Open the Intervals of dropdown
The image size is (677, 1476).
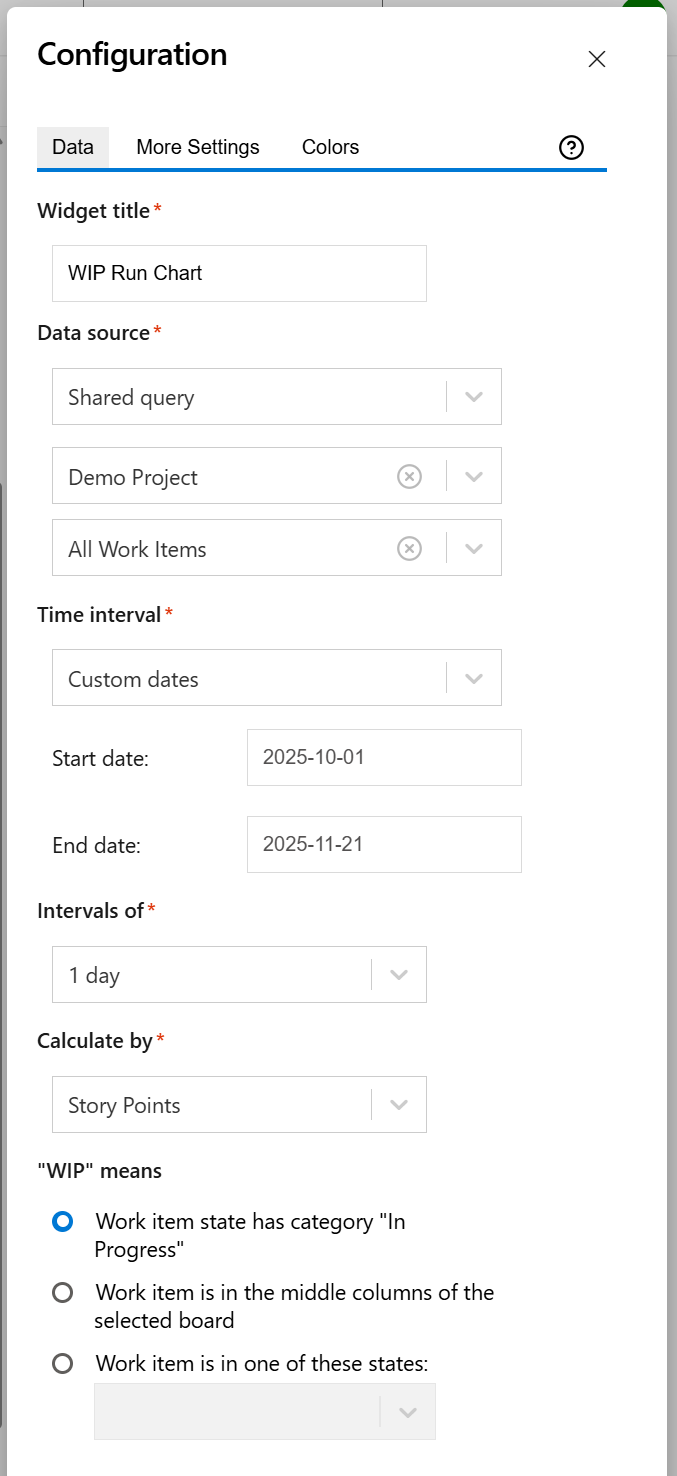[x=399, y=974]
